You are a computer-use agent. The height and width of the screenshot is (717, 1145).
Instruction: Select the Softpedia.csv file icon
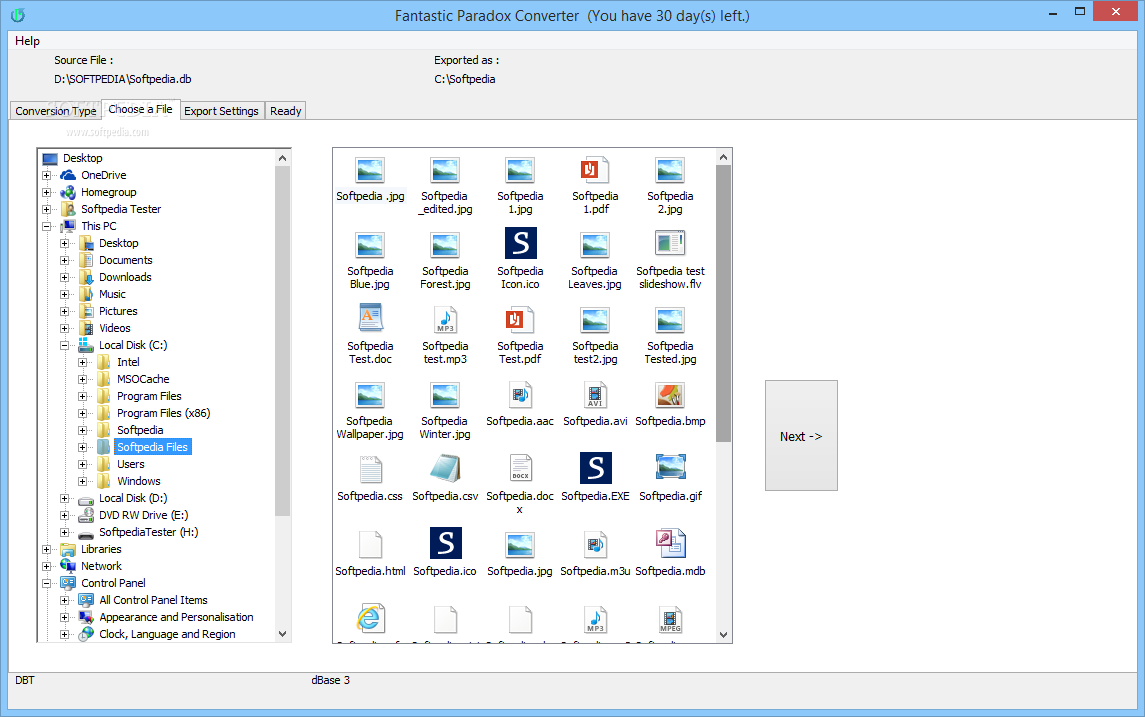445,469
